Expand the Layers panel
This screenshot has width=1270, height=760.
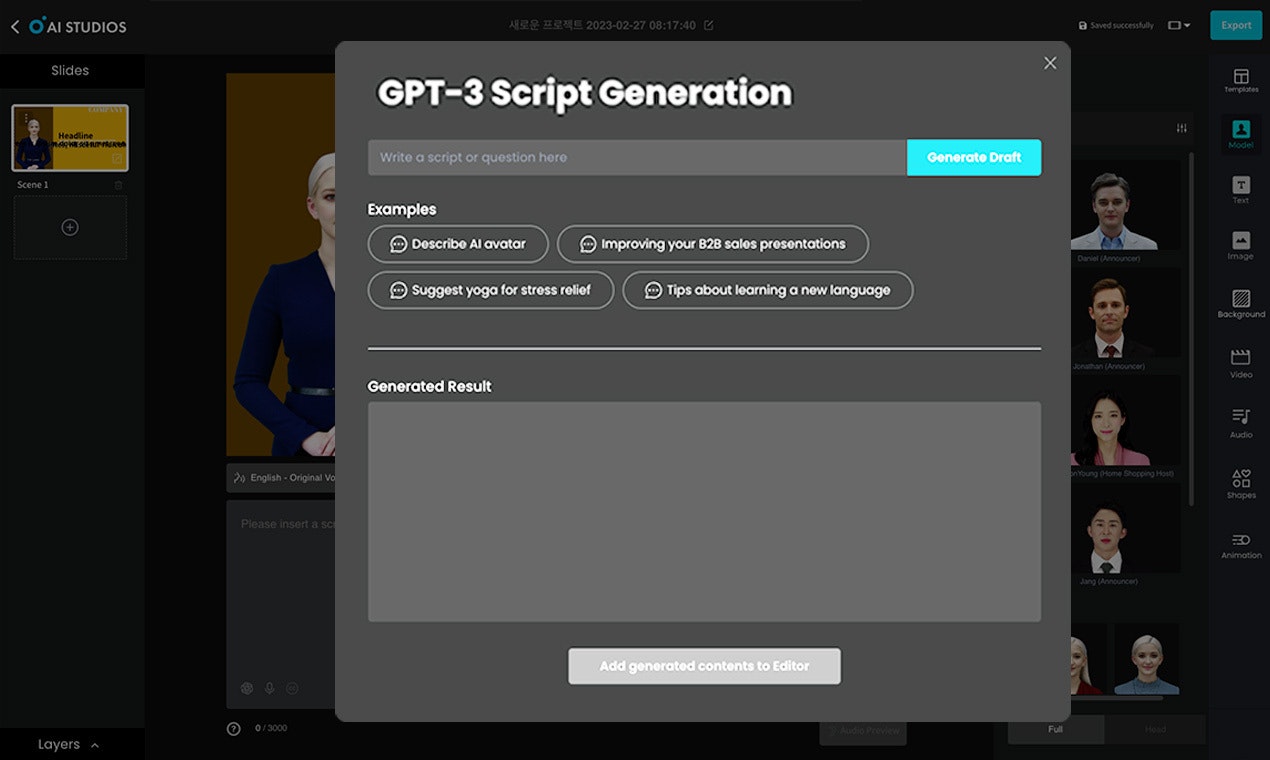pyautogui.click(x=69, y=744)
